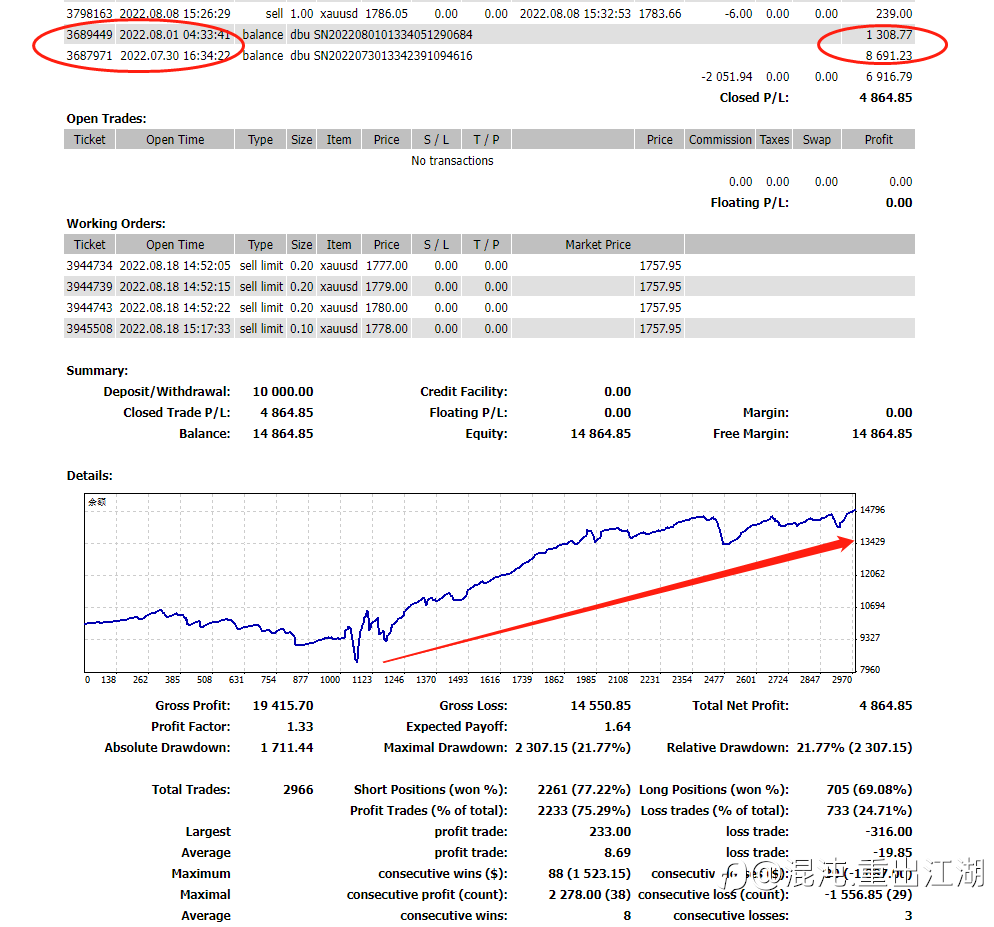Image resolution: width=994 pixels, height=927 pixels.
Task: Select the No transactions message
Action: point(452,160)
